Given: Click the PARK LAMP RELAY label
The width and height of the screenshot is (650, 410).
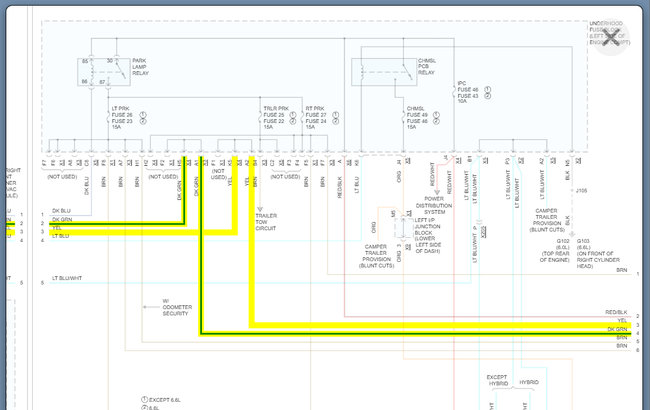Looking at the screenshot, I should tap(141, 67).
